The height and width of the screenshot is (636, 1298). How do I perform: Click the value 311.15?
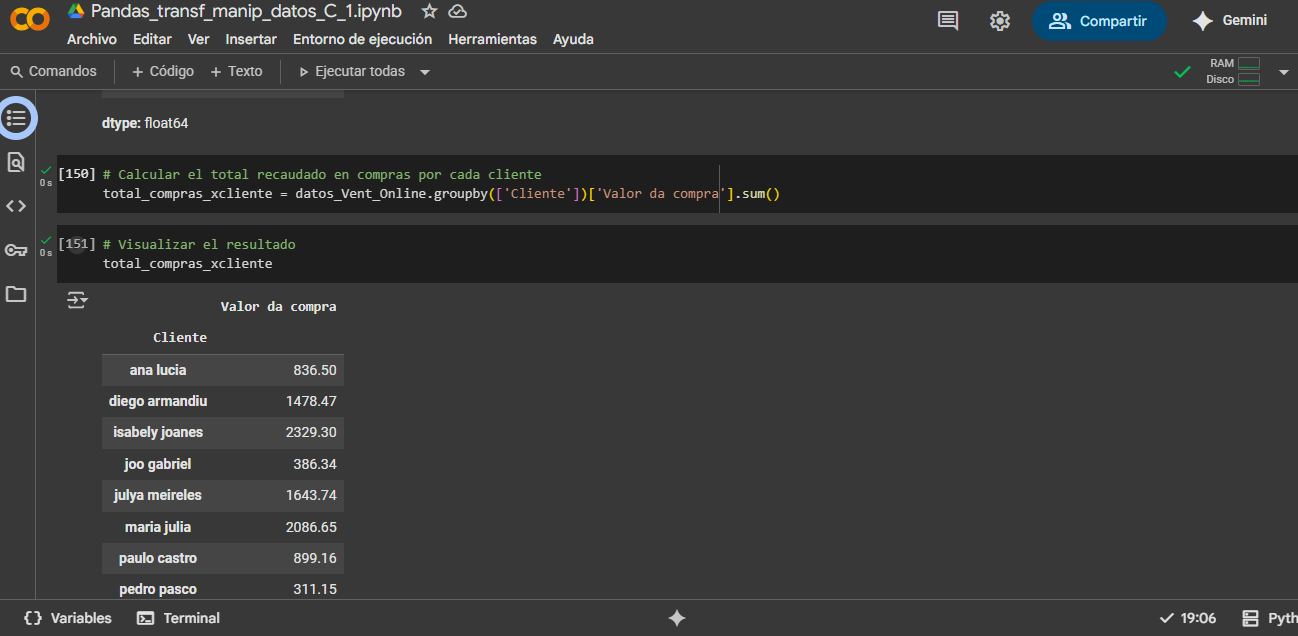[x=315, y=589]
